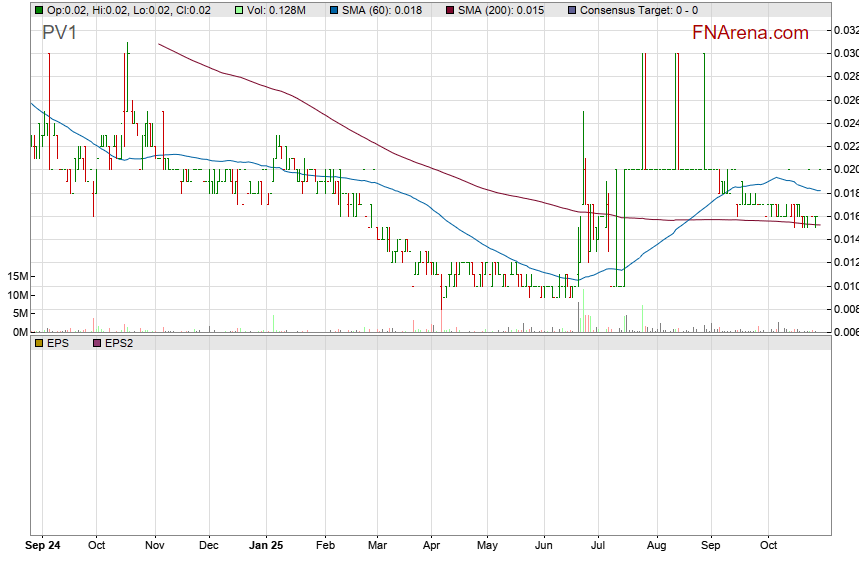Click the PV1 ticker symbol label
Viewport: 859px width, 566px height.
click(x=59, y=33)
